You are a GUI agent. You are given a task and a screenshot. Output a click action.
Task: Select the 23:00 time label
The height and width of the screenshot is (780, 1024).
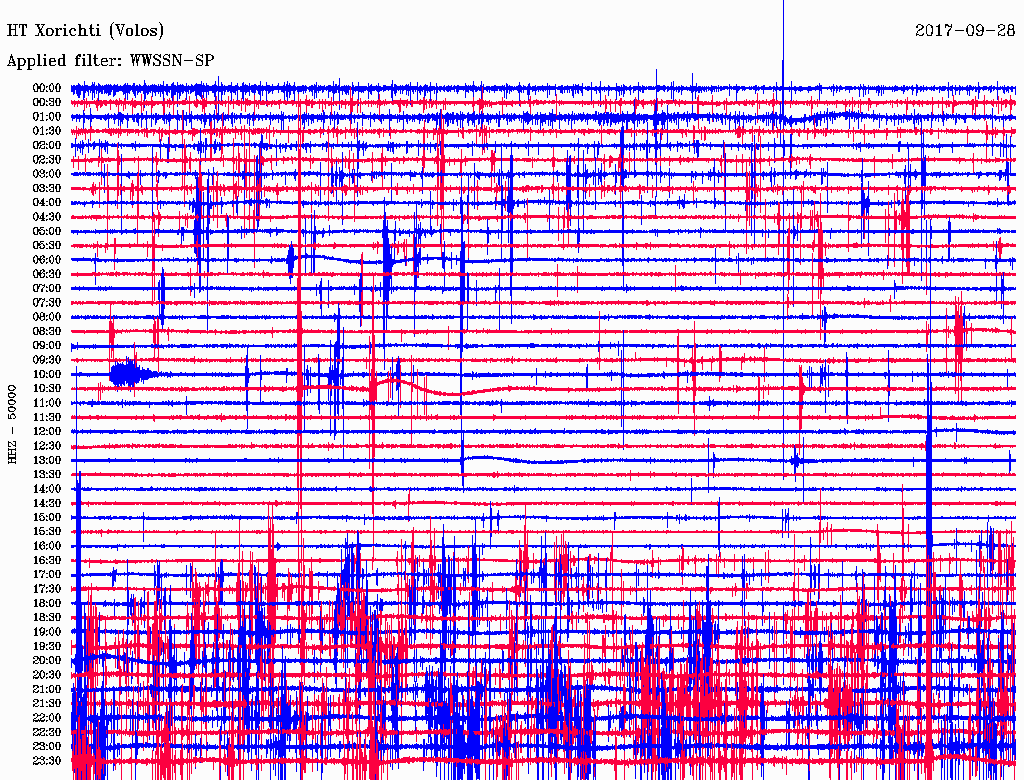tap(47, 747)
